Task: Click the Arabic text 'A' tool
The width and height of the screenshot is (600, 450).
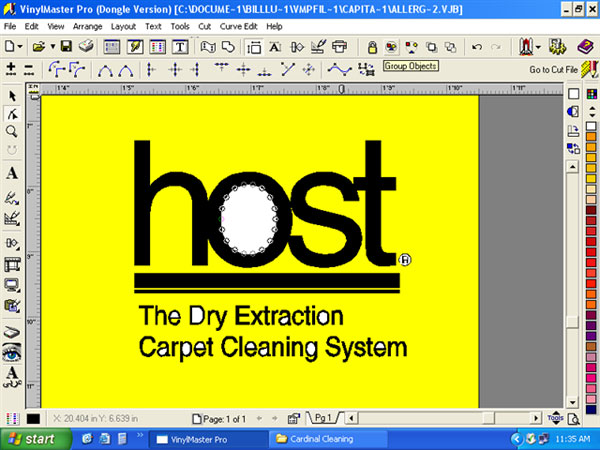Action: (12, 377)
